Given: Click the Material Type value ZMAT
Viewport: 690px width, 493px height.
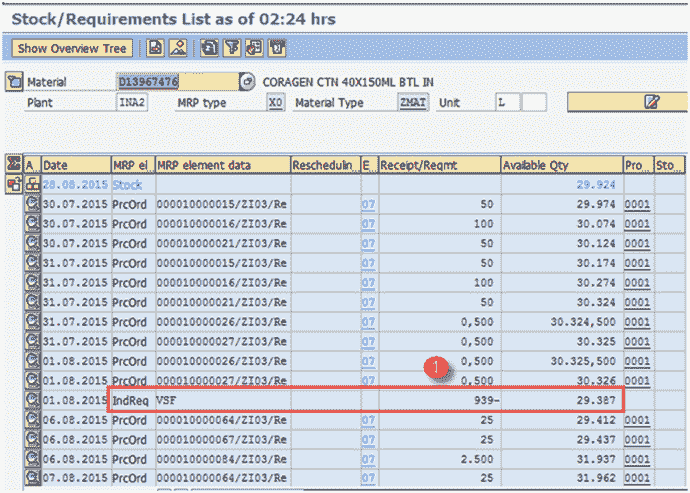Looking at the screenshot, I should [413, 103].
